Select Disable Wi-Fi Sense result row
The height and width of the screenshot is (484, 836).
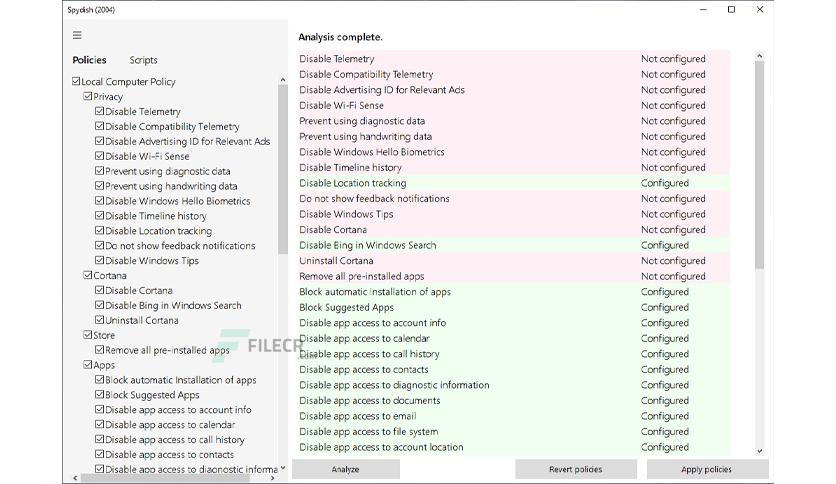click(x=513, y=105)
